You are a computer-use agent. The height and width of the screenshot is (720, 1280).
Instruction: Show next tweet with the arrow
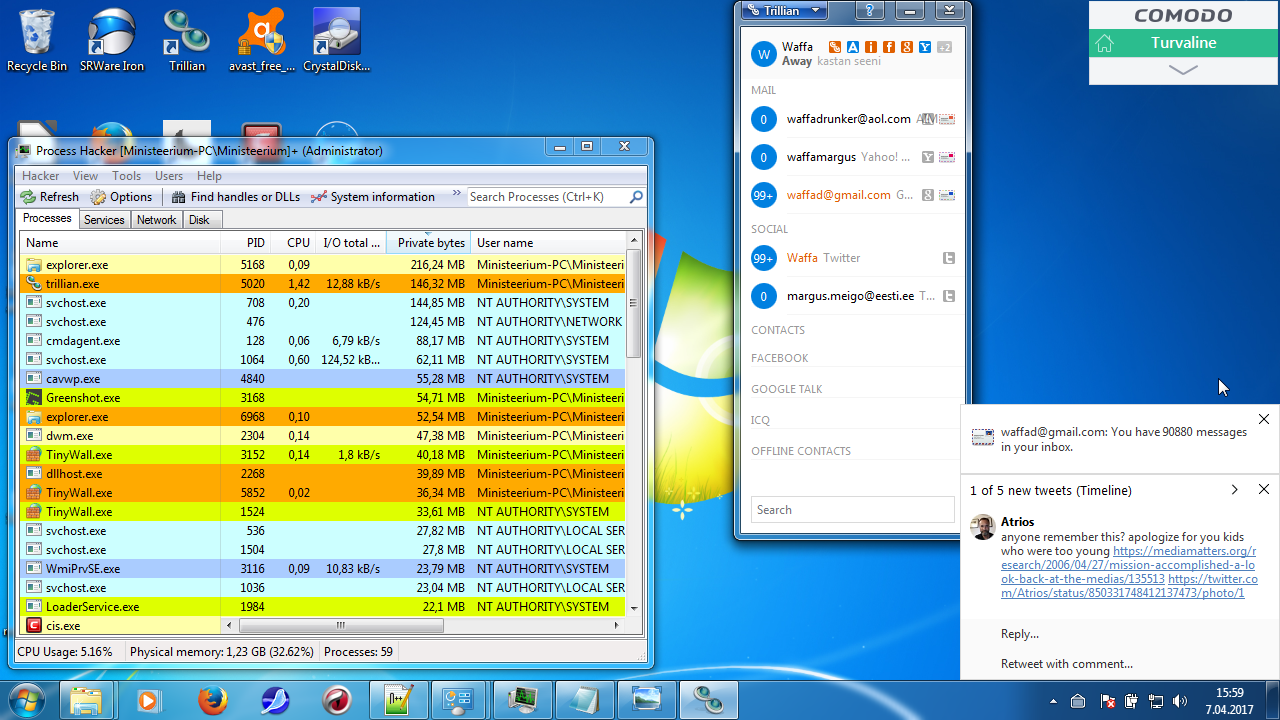1234,490
